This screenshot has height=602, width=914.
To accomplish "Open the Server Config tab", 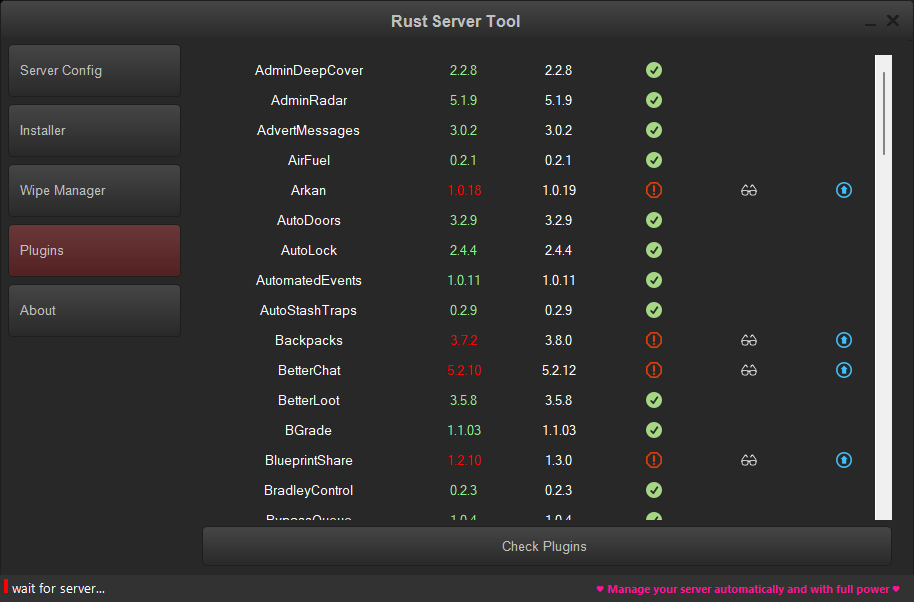I will point(94,71).
